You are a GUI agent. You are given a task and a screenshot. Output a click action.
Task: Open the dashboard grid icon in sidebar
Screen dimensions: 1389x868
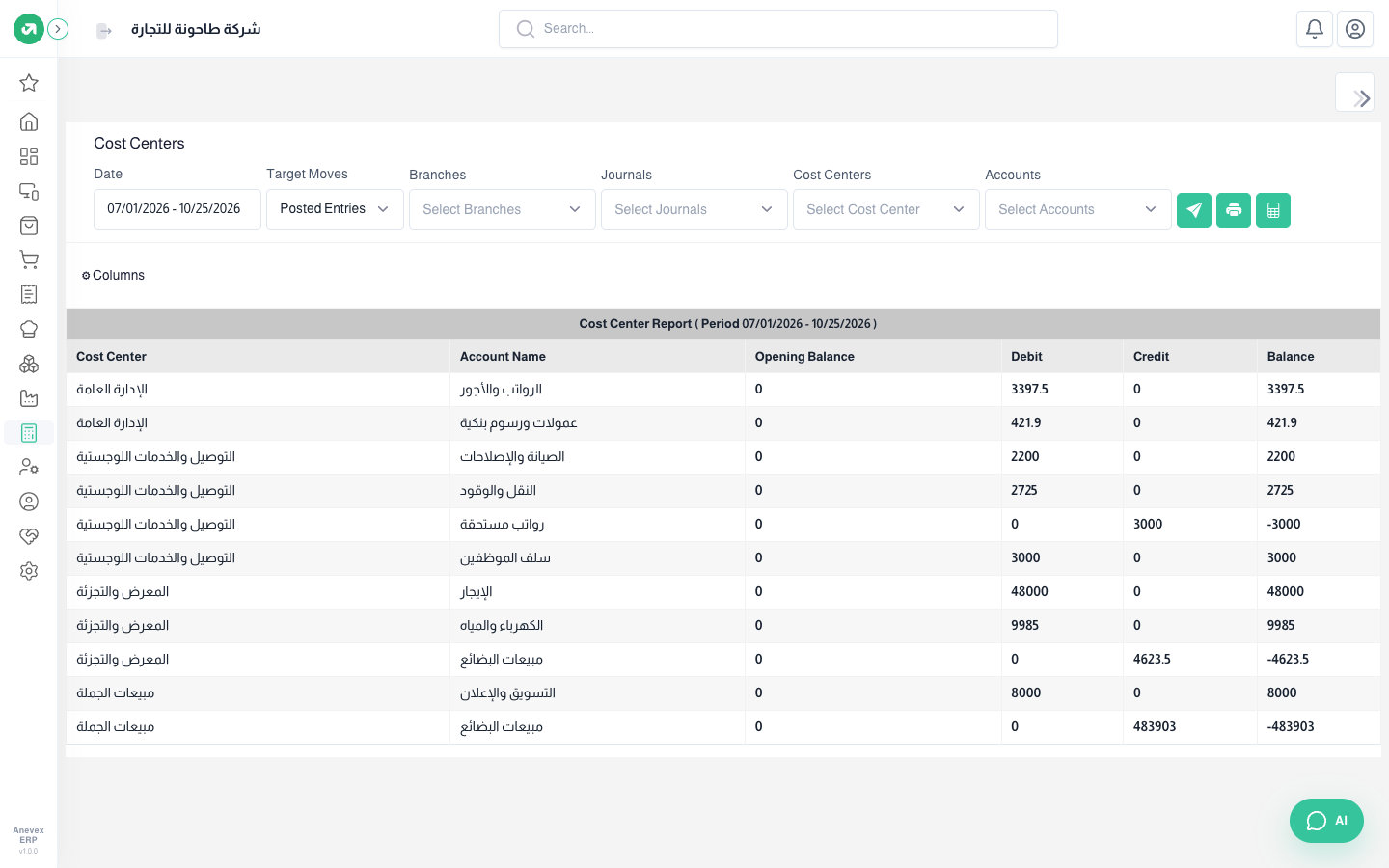(x=29, y=156)
